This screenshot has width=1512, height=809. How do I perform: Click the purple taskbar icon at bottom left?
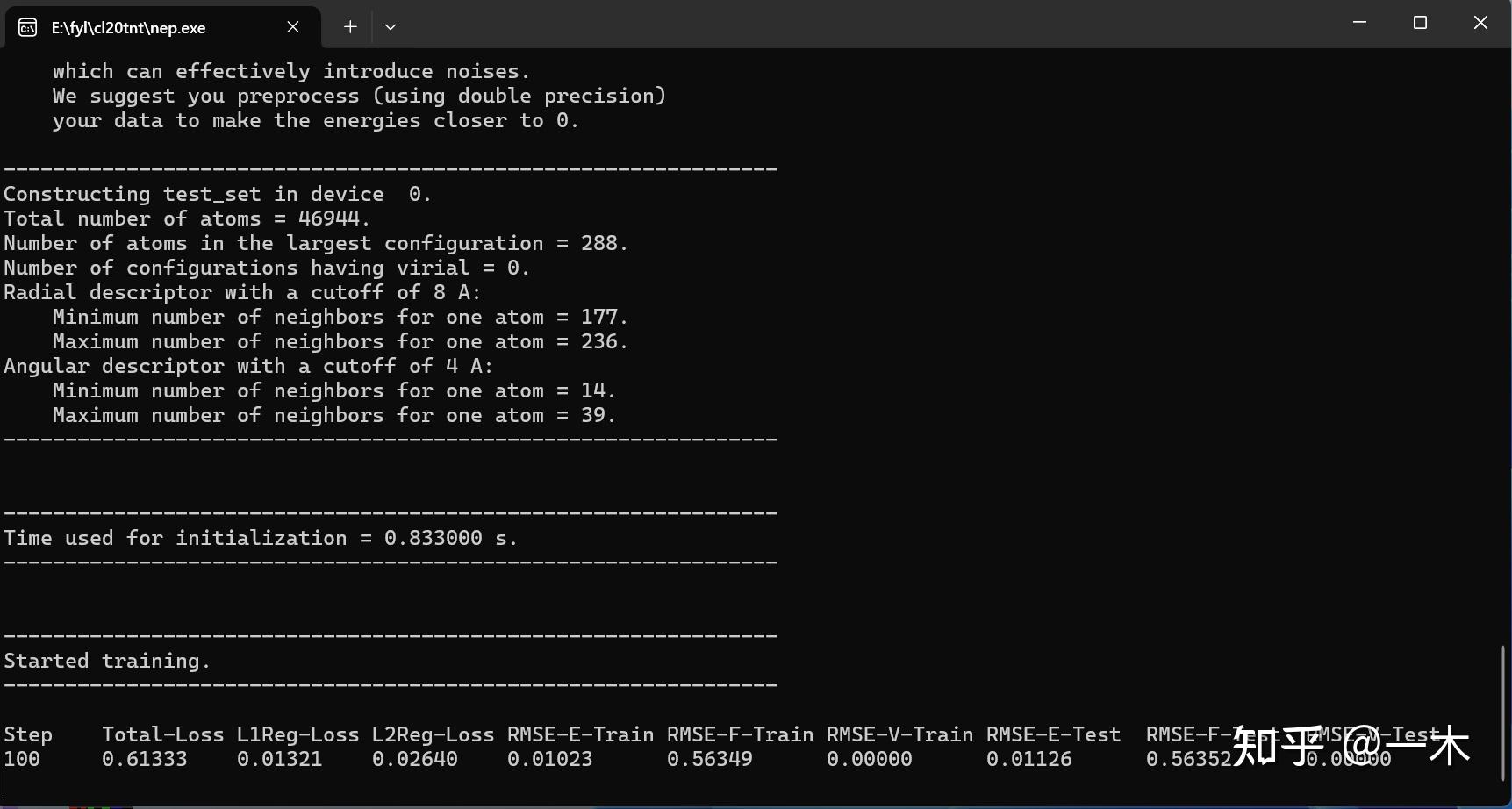(9, 807)
